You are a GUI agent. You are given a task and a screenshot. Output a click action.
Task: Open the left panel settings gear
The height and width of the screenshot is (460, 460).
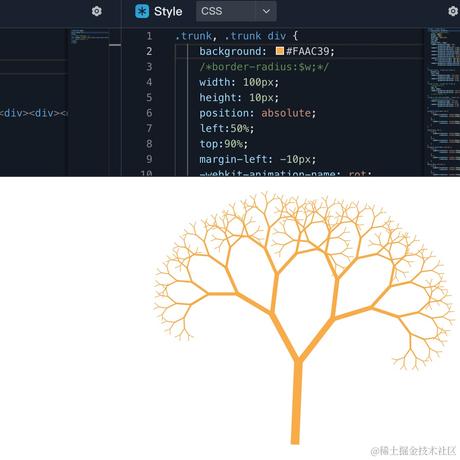coord(97,11)
